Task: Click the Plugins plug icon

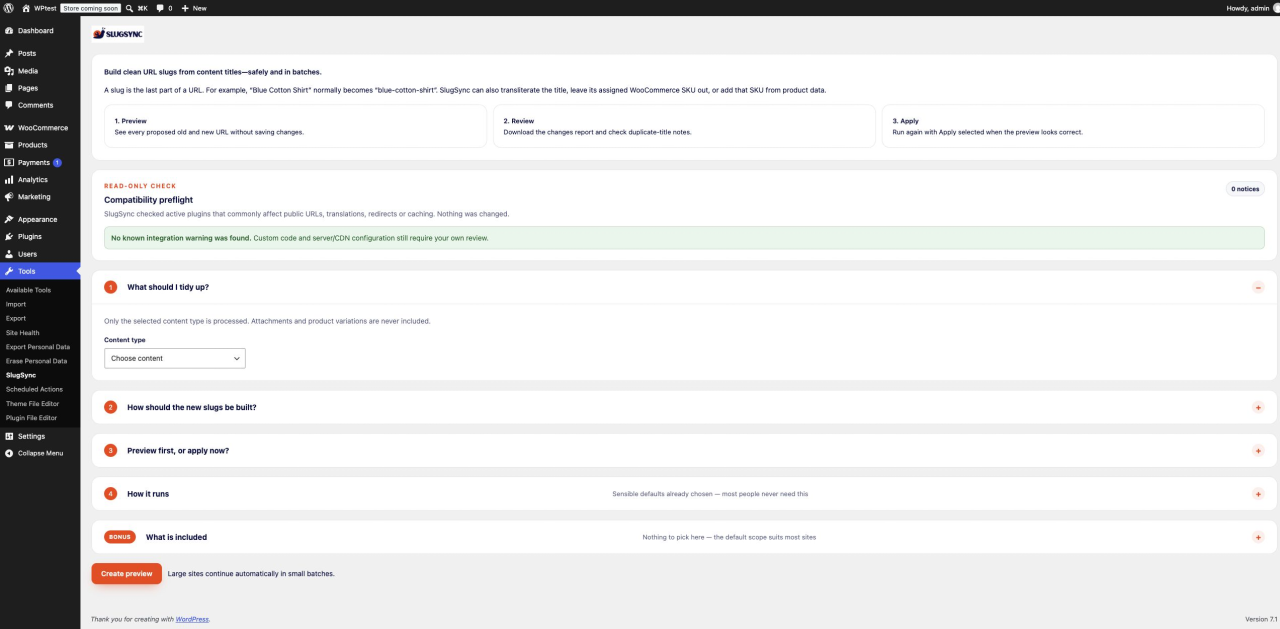Action: (x=9, y=237)
